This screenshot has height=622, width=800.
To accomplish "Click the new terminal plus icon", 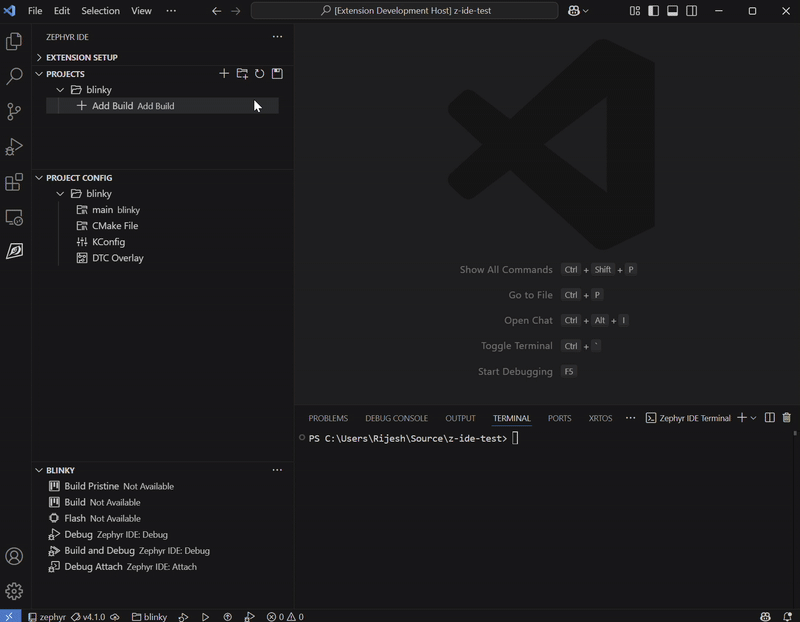I will pos(742,418).
